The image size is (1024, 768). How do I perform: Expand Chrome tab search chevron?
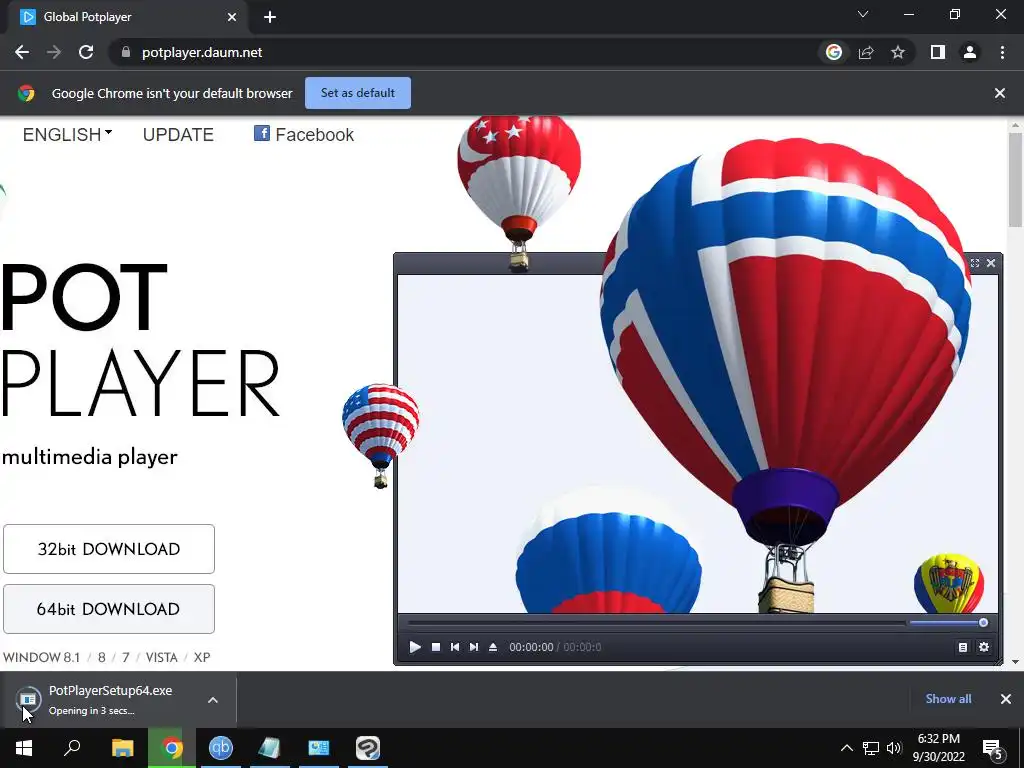pos(863,14)
